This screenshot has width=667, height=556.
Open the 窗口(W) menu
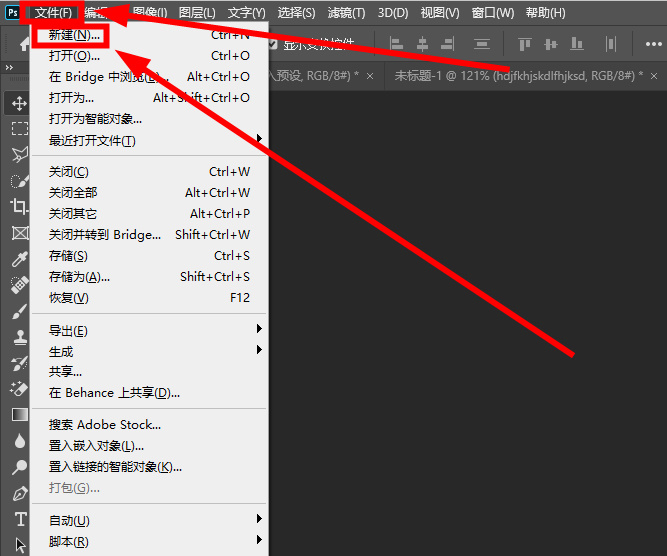tap(493, 13)
